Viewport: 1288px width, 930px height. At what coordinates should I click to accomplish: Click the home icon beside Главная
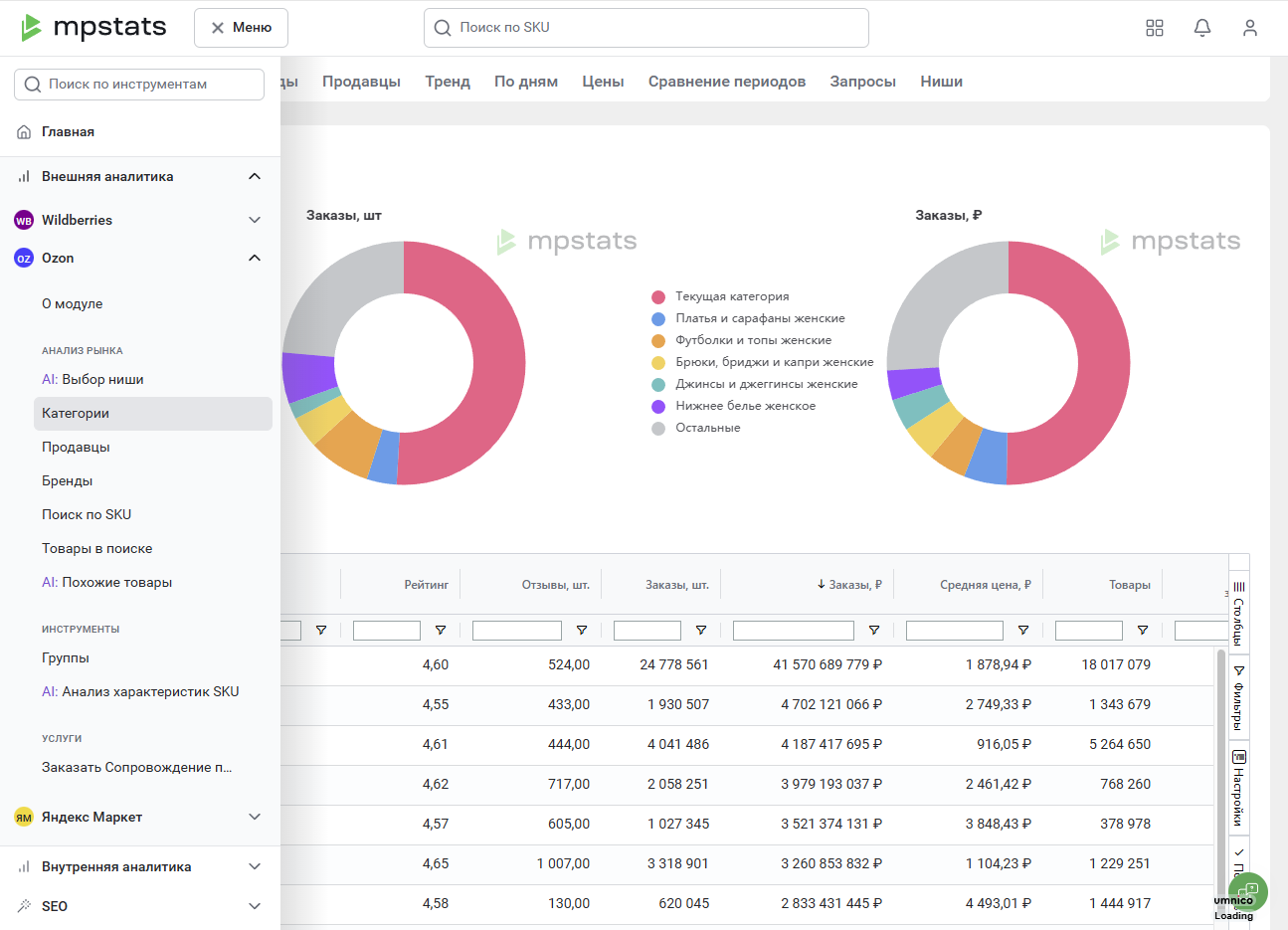pyautogui.click(x=24, y=131)
